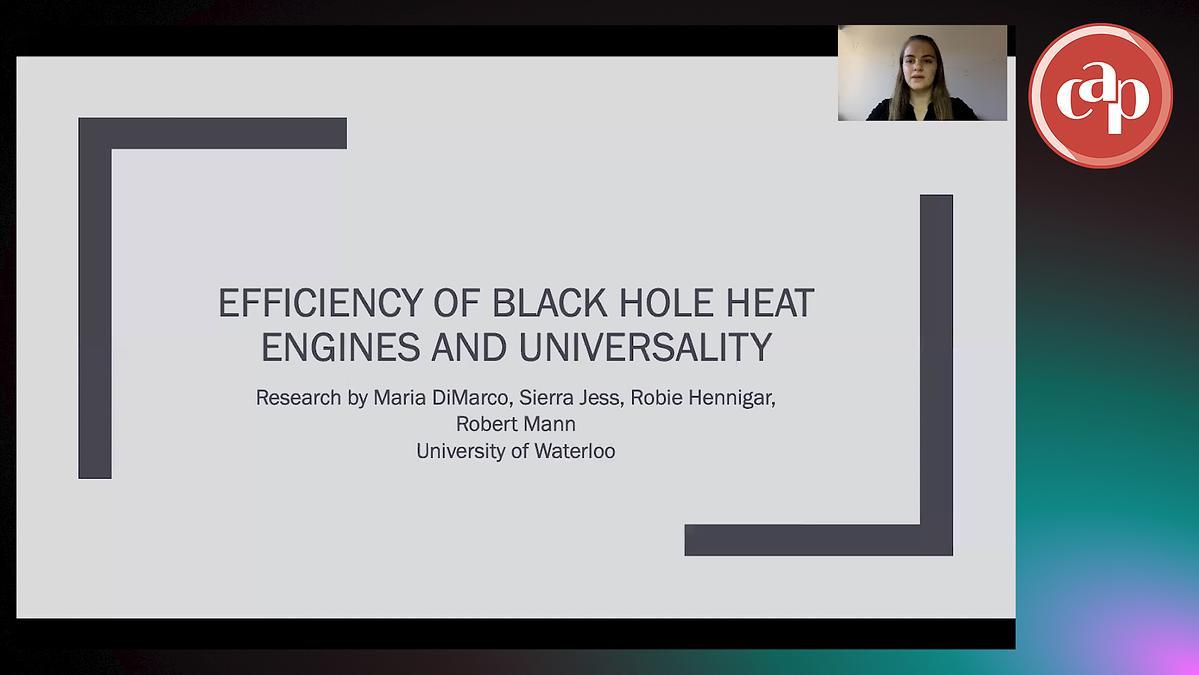1199x675 pixels.
Task: Click the name 'Sierra Jess'
Action: click(x=572, y=398)
